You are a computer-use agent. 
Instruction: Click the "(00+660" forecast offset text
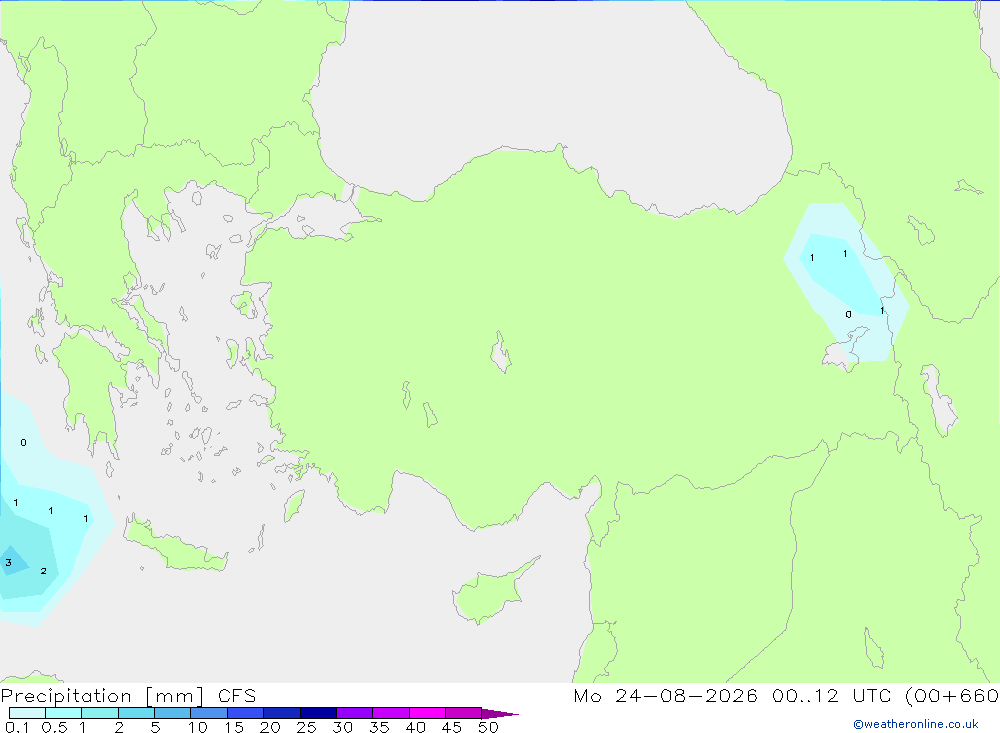[x=952, y=696]
